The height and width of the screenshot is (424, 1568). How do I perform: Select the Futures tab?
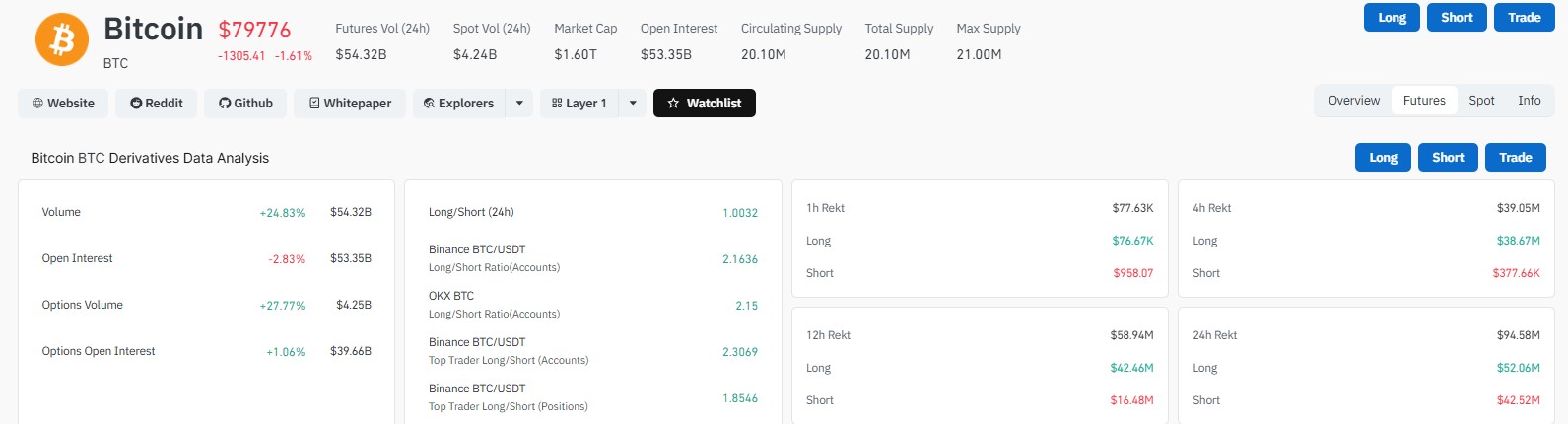(1424, 101)
